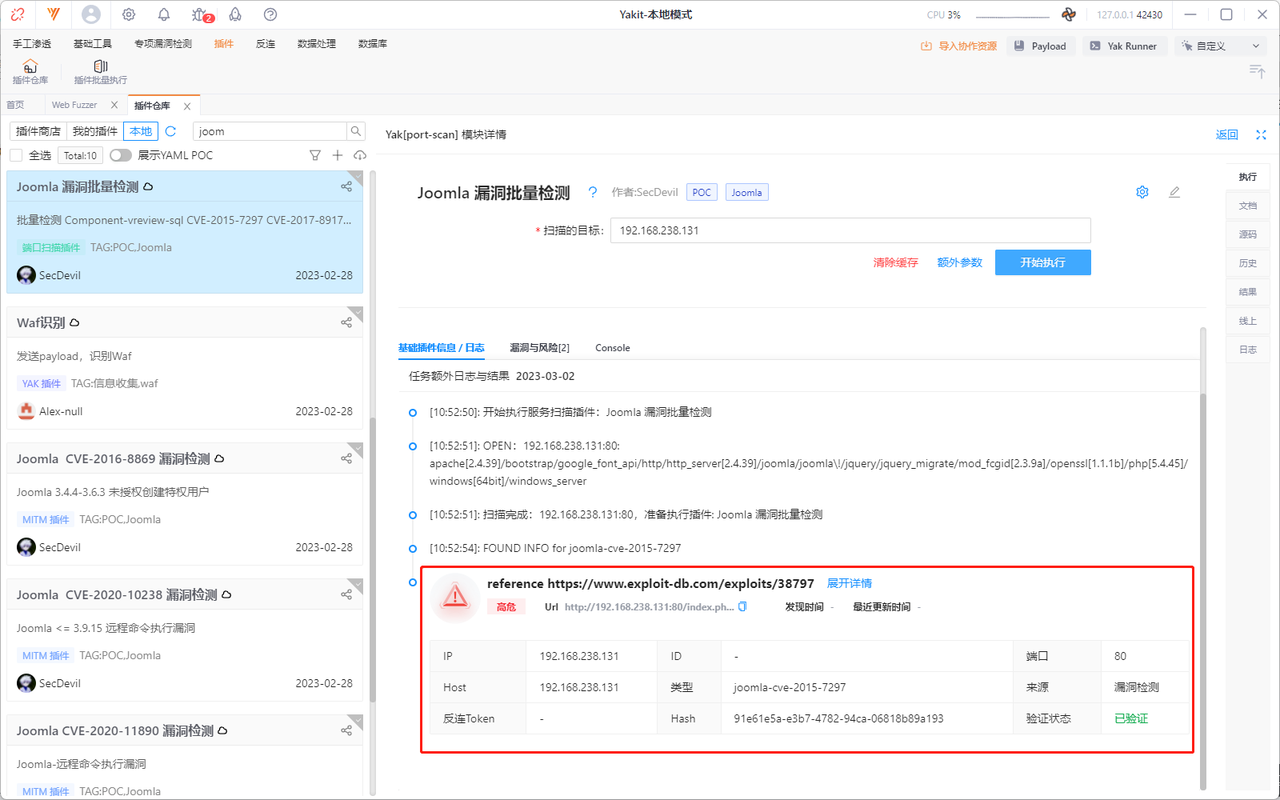Image resolution: width=1280 pixels, height=800 pixels.
Task: Click the 清除缓存 link
Action: 895,262
